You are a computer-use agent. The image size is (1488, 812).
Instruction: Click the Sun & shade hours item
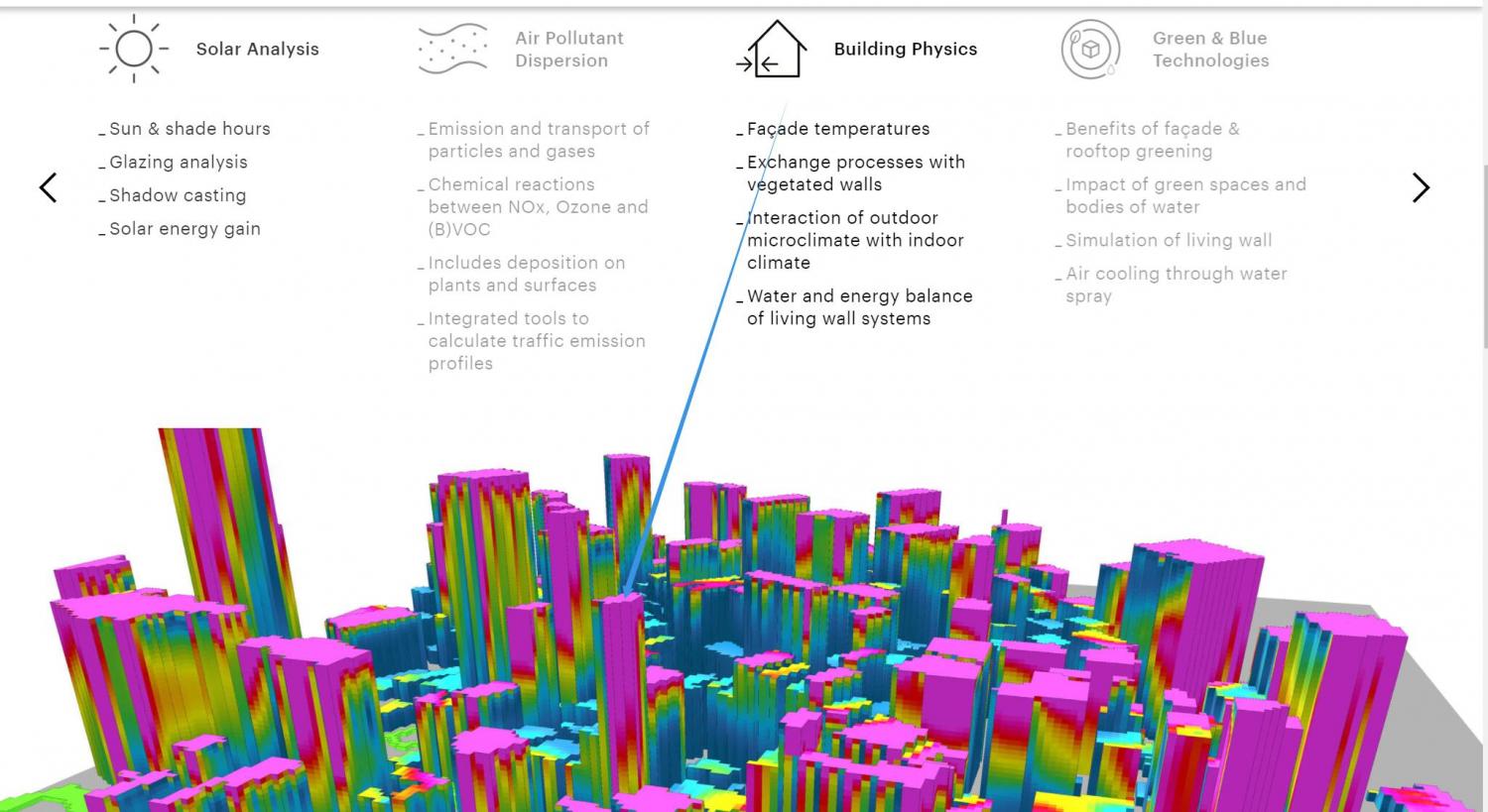[188, 129]
